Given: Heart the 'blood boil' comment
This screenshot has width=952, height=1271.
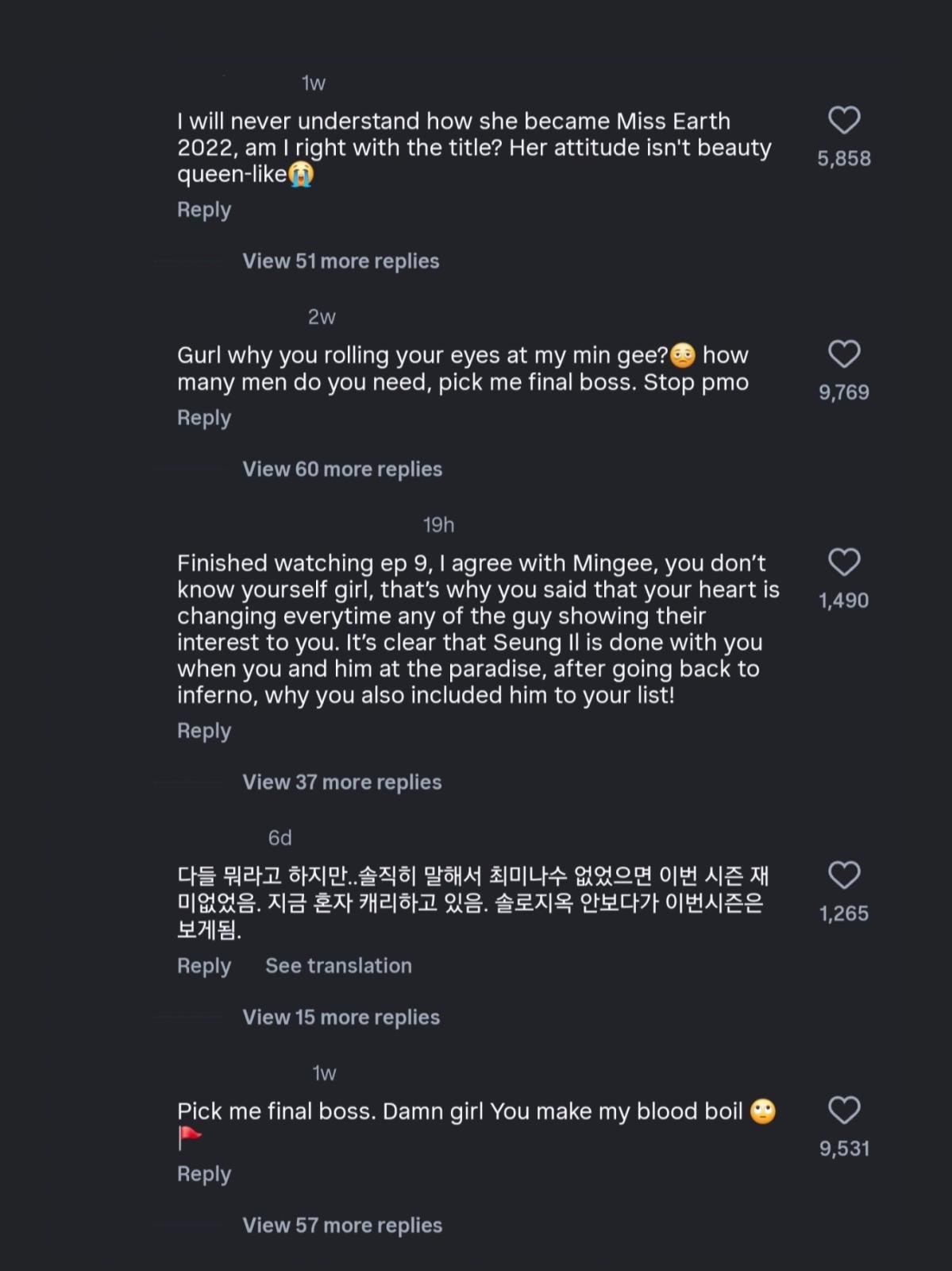Looking at the screenshot, I should tap(844, 1111).
